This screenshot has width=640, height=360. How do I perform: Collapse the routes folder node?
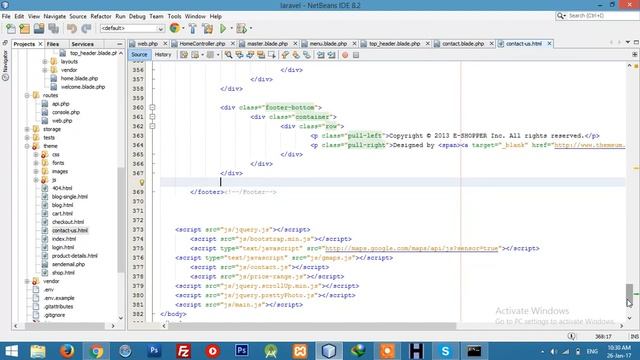tap(27, 95)
